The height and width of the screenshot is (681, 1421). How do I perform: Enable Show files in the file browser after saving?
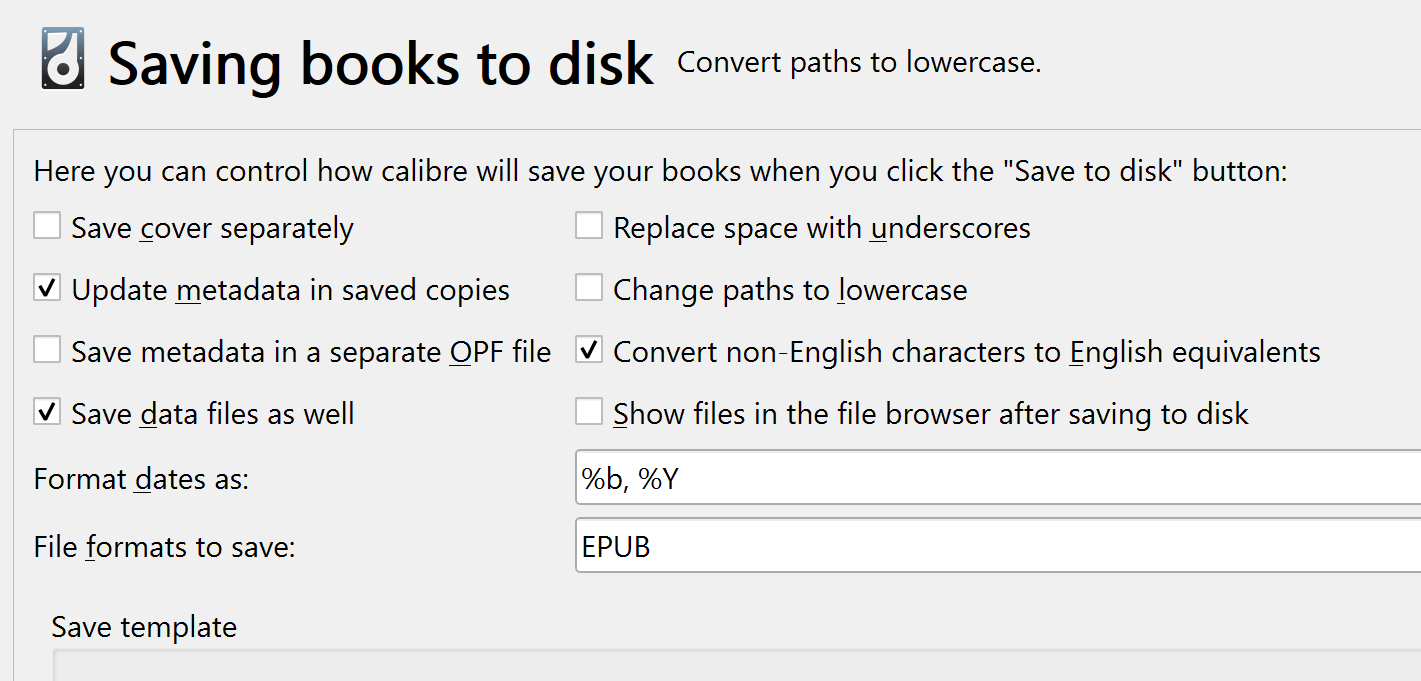click(589, 412)
